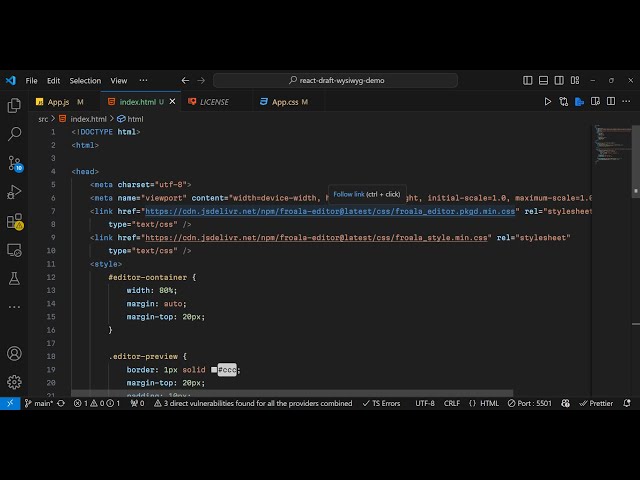
Task: Click the Run Code play icon
Action: click(548, 101)
